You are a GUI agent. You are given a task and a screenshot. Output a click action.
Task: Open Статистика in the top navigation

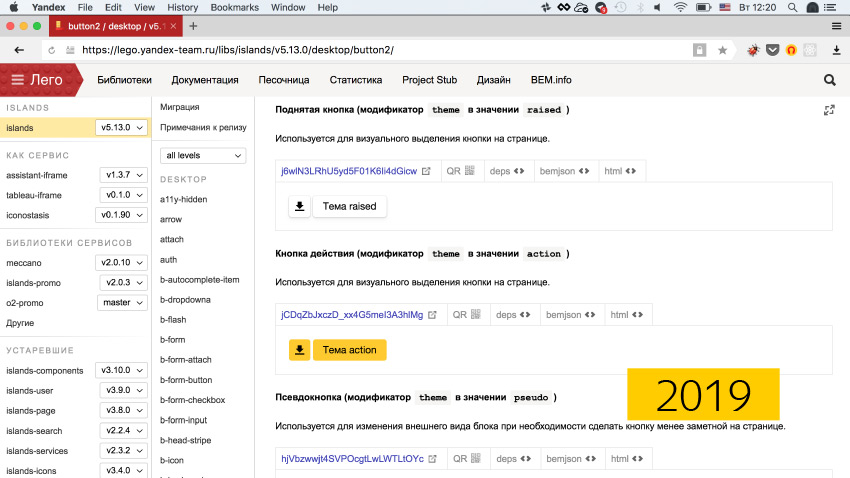click(356, 80)
